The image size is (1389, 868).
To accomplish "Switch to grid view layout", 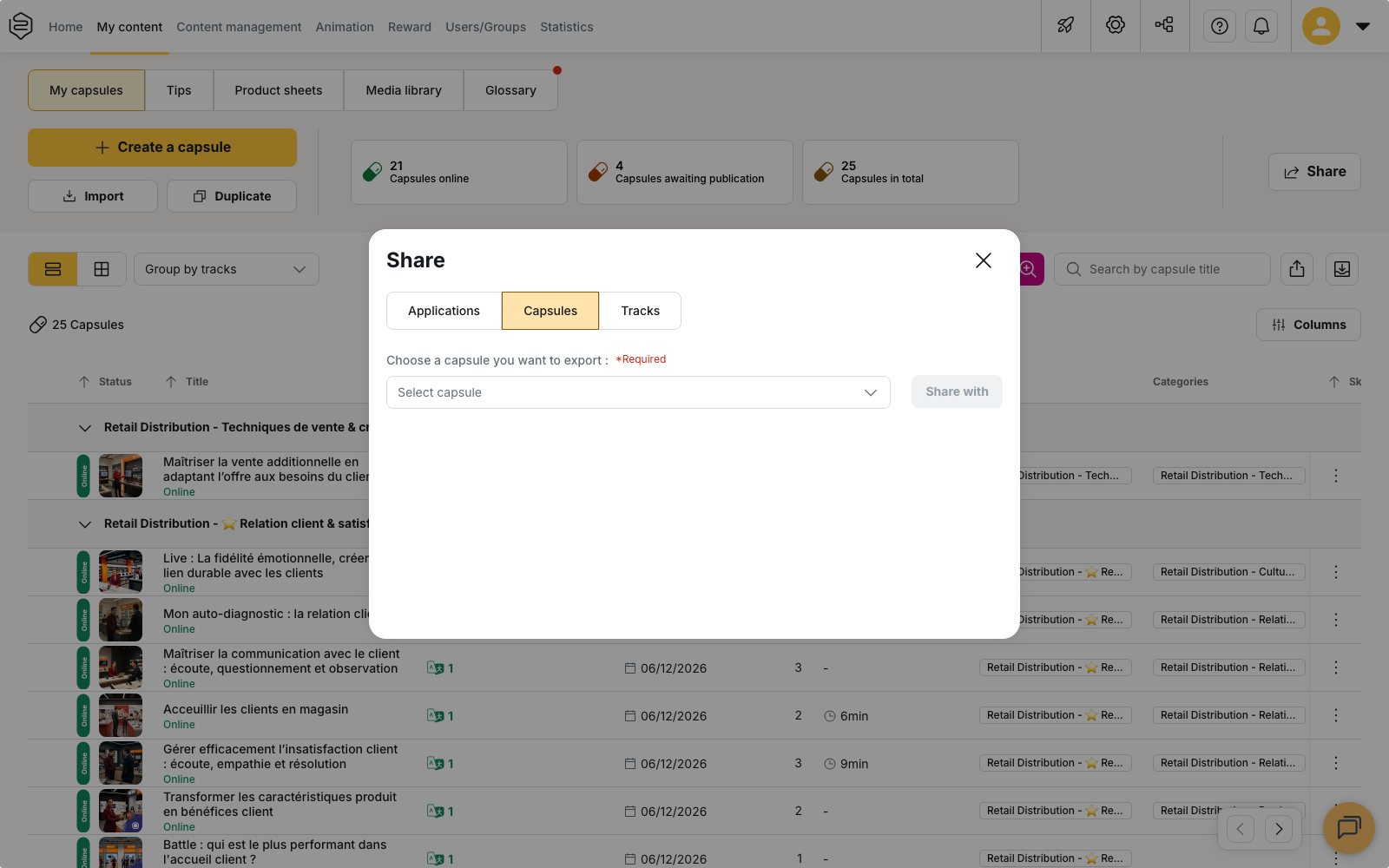I will pos(102,269).
